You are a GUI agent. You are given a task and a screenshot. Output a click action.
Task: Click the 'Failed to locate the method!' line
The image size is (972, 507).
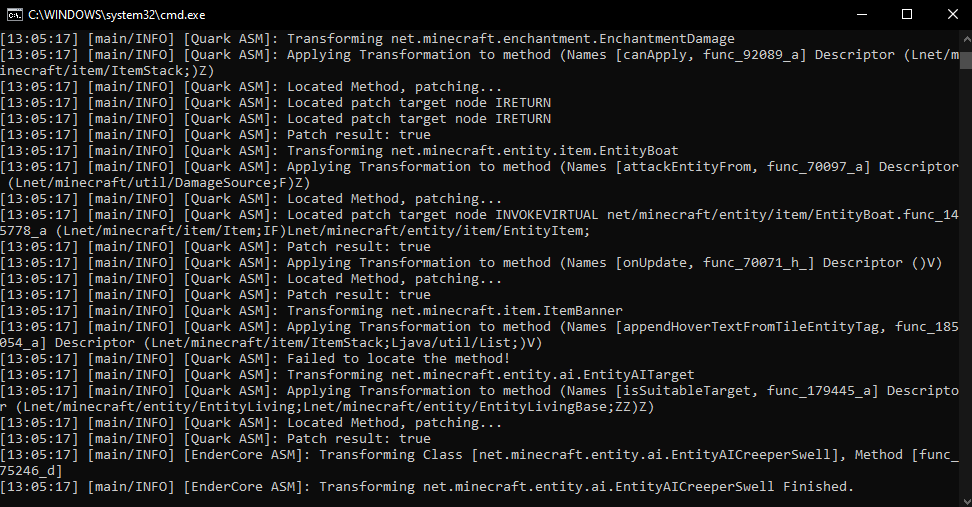tap(255, 359)
